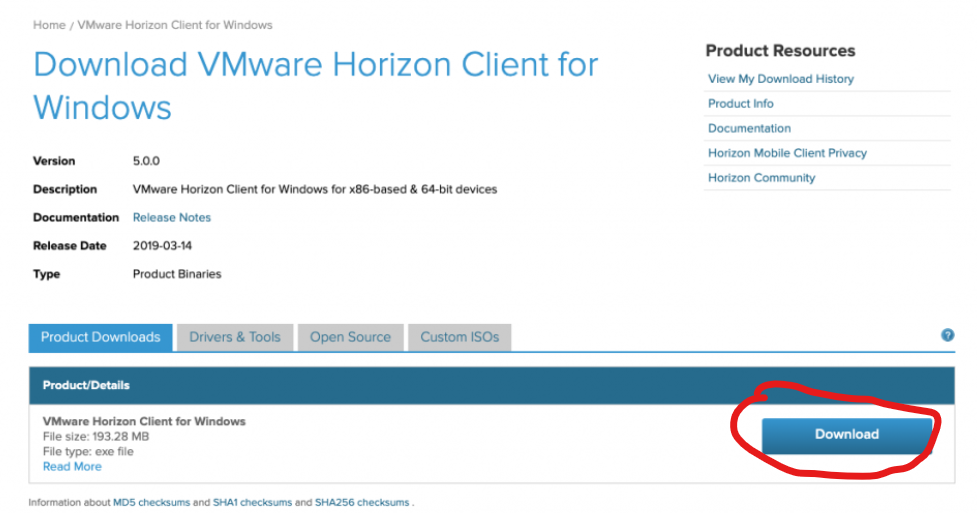Image resolution: width=977 pixels, height=513 pixels.
Task: Click the File size: 193.28 MB text
Action: pyautogui.click(x=96, y=436)
